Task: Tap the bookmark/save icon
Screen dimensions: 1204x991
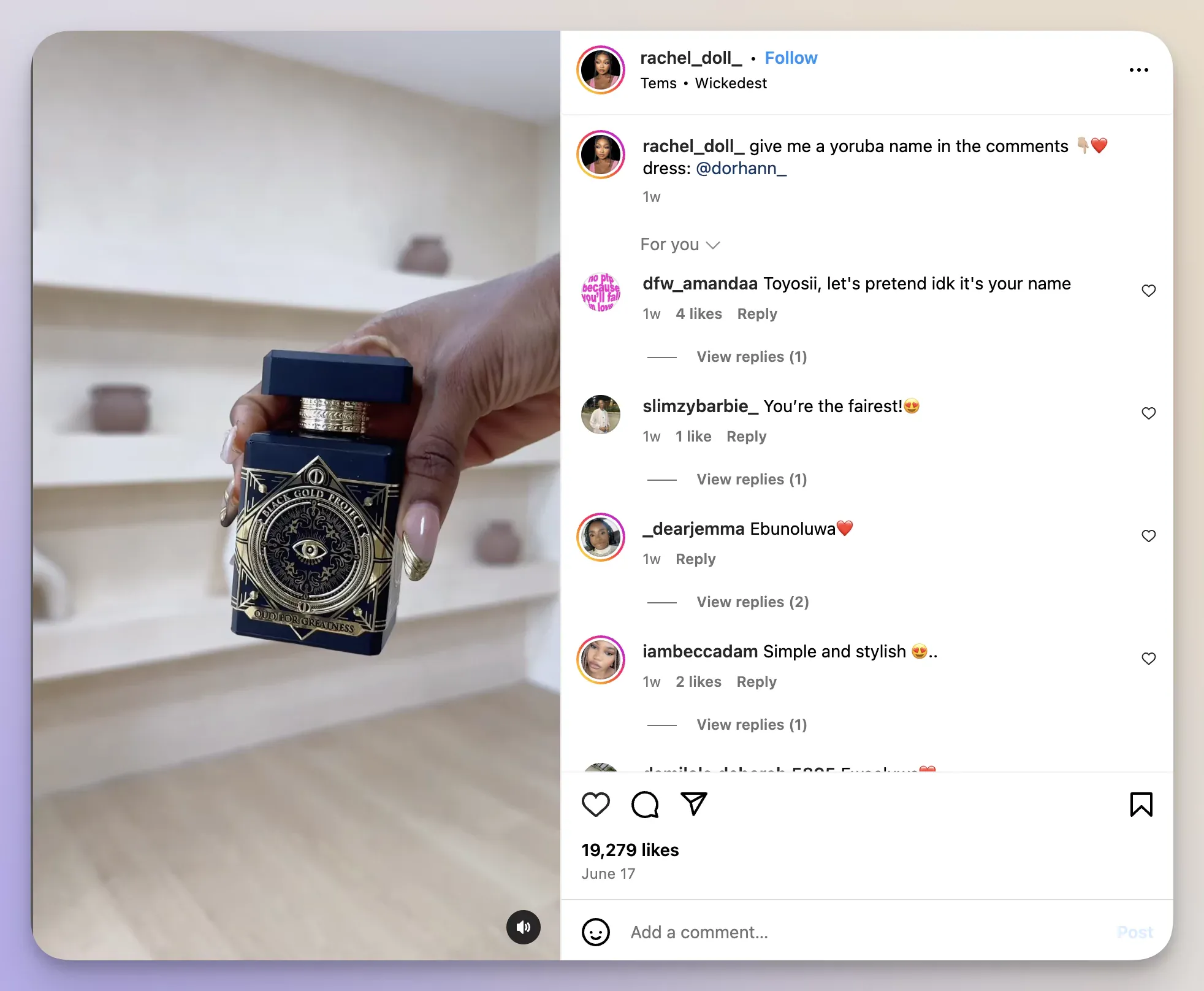Action: pyautogui.click(x=1140, y=805)
